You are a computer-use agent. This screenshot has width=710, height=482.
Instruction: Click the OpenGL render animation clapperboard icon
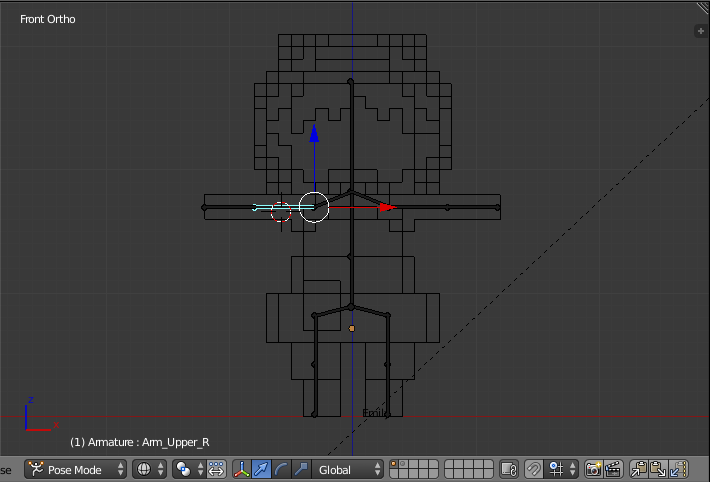[x=613, y=469]
